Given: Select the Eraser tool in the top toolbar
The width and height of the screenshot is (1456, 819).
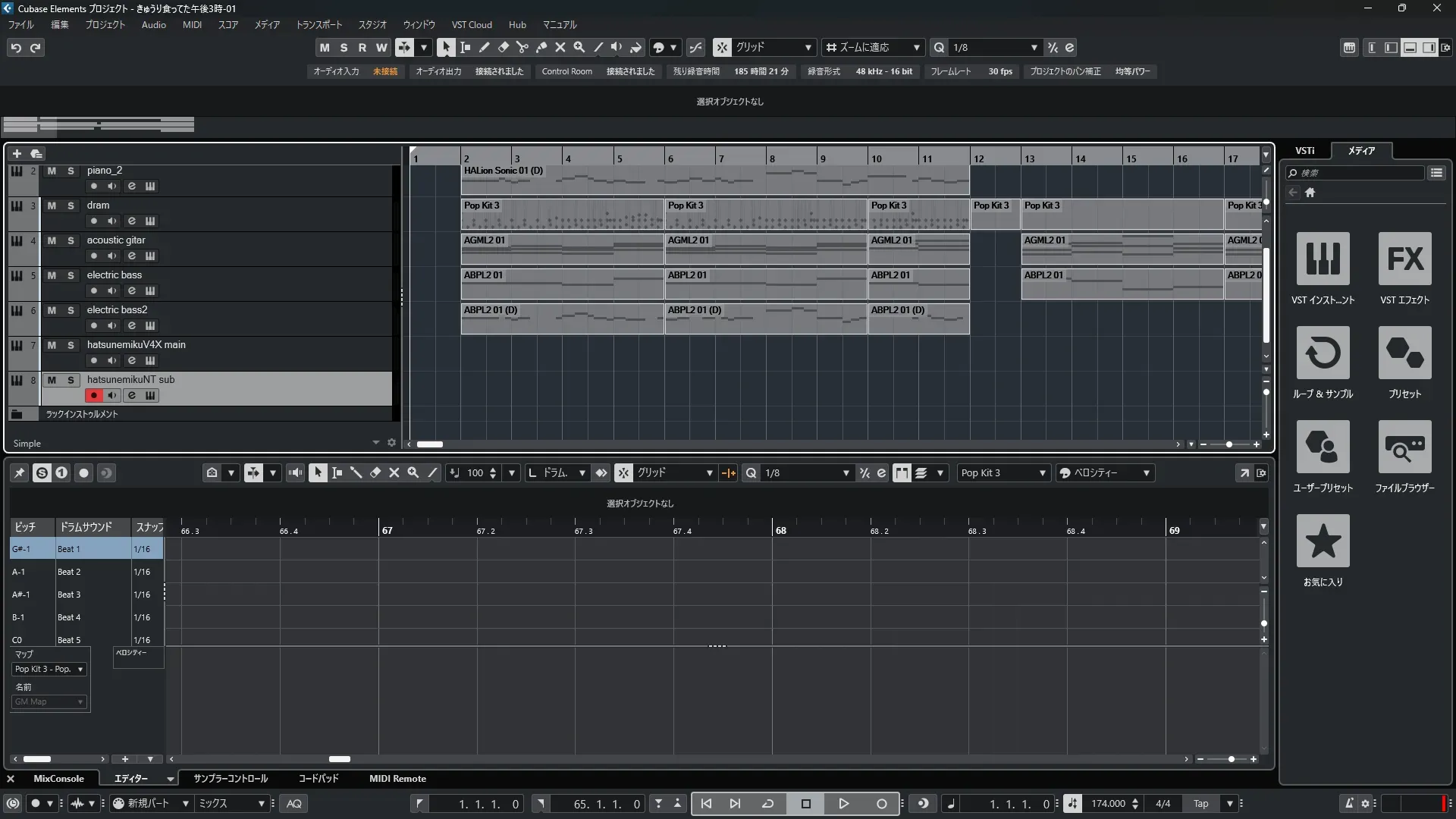Looking at the screenshot, I should point(503,47).
